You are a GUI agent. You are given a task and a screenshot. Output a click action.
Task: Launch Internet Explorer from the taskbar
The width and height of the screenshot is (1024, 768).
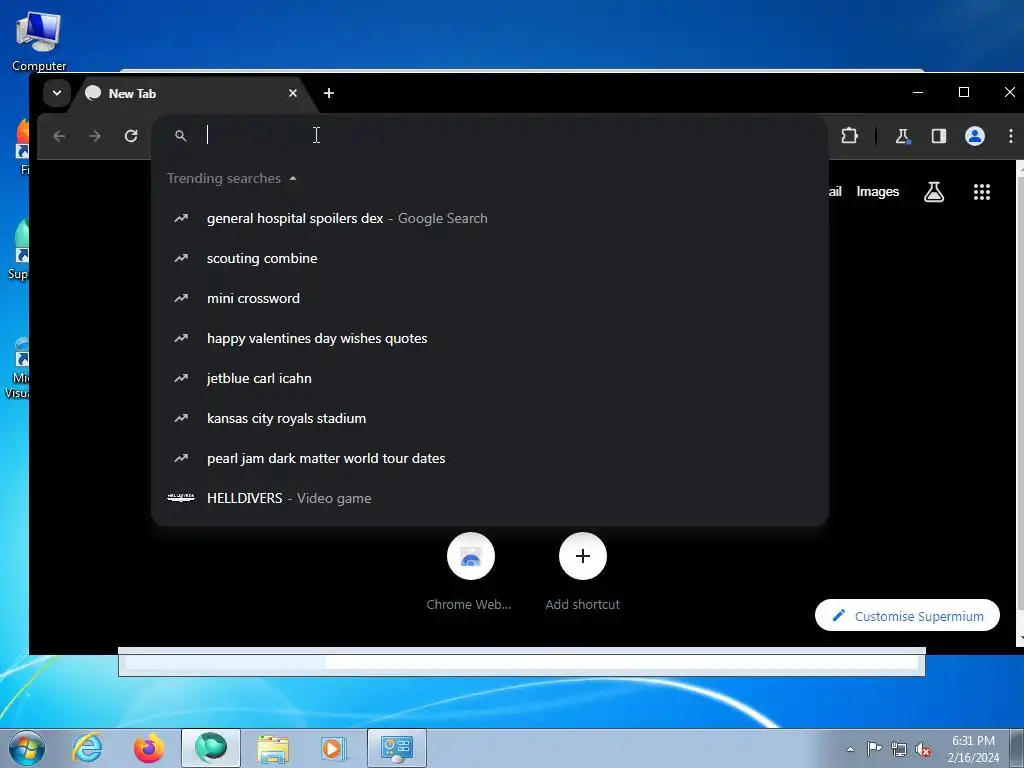88,748
